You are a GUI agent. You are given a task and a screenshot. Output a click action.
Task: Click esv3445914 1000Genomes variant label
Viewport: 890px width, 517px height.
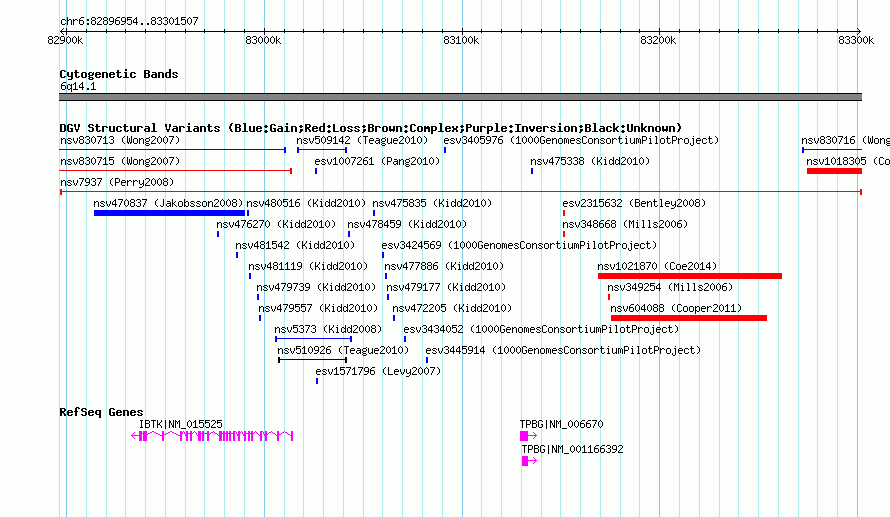point(563,350)
